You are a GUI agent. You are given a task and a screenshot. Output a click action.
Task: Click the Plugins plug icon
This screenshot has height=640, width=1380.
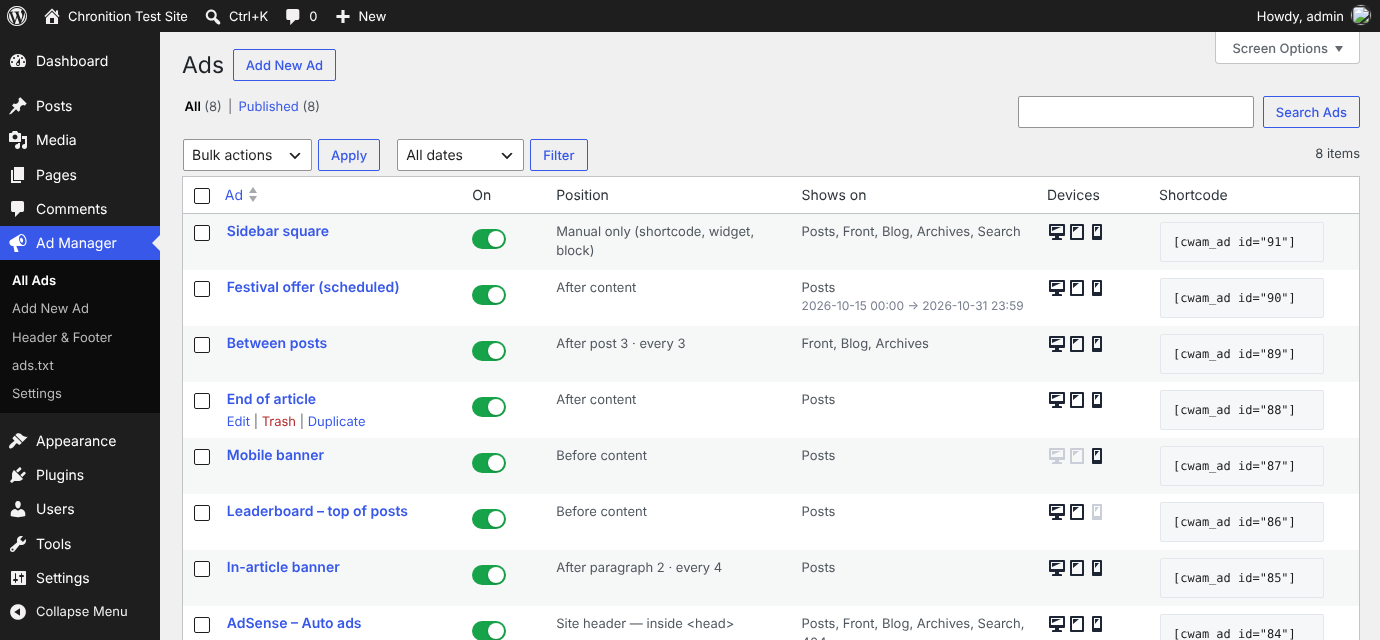tap(18, 475)
